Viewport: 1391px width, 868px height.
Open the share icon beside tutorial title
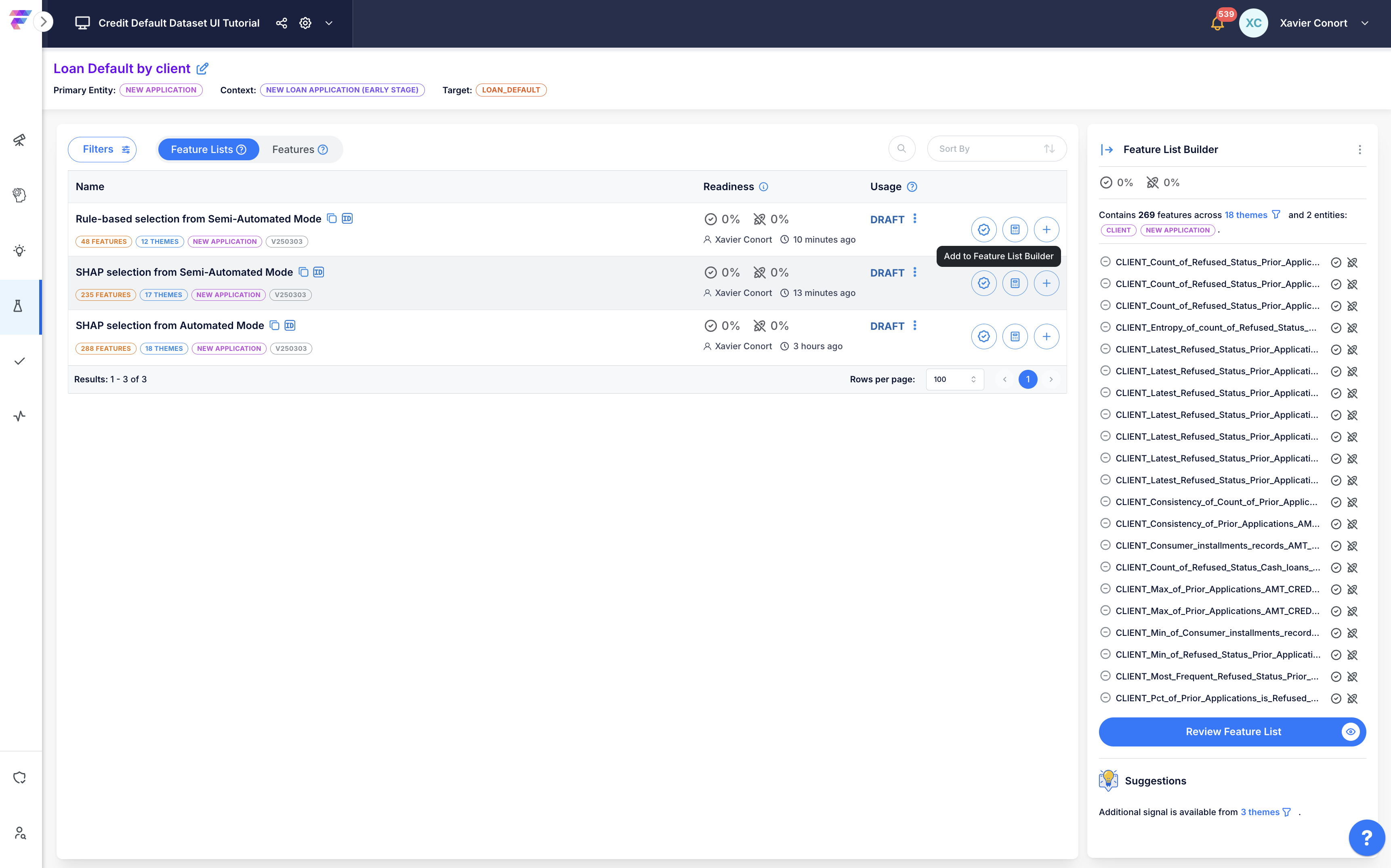pos(282,23)
